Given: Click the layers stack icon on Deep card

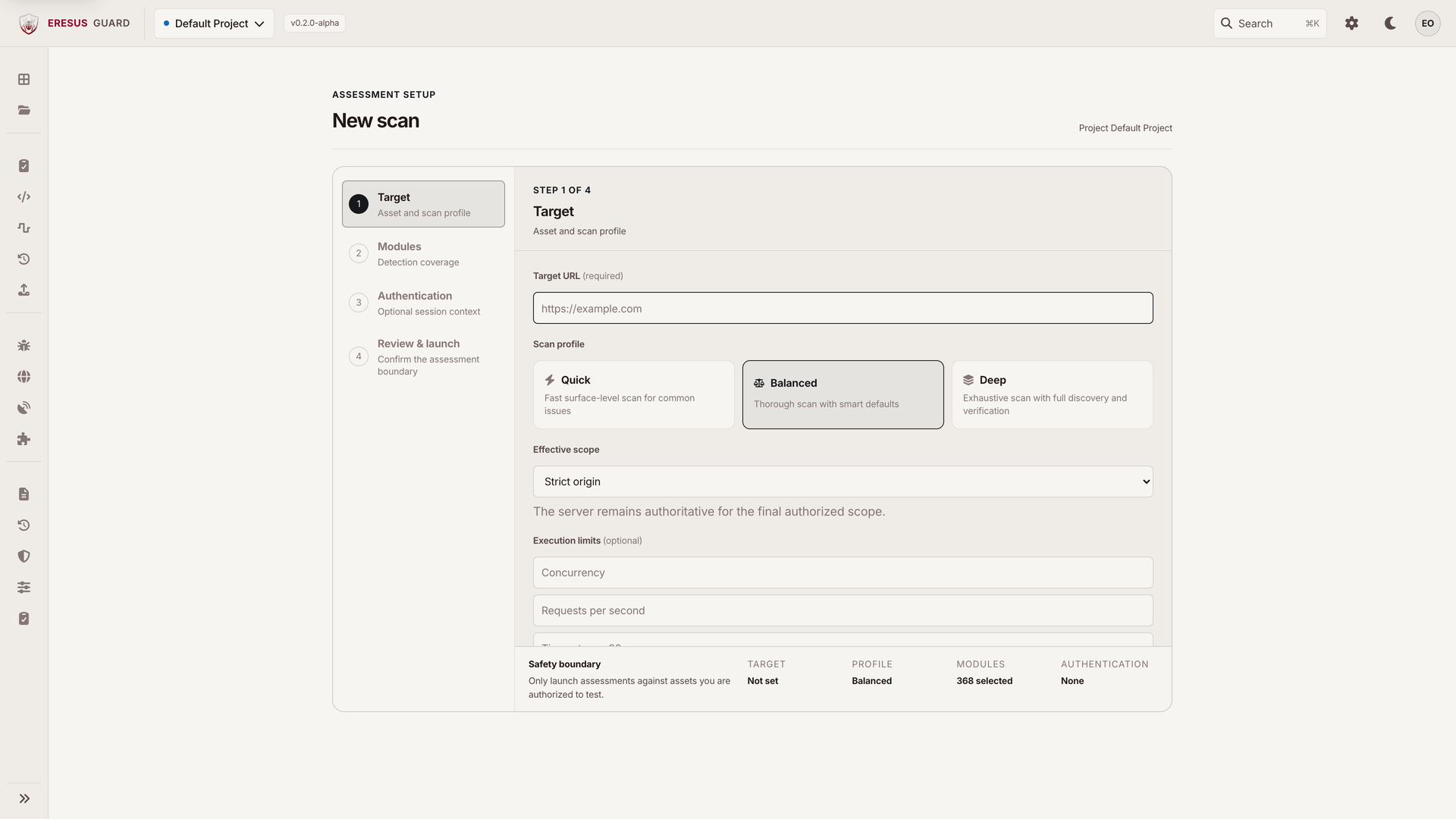Looking at the screenshot, I should point(968,380).
